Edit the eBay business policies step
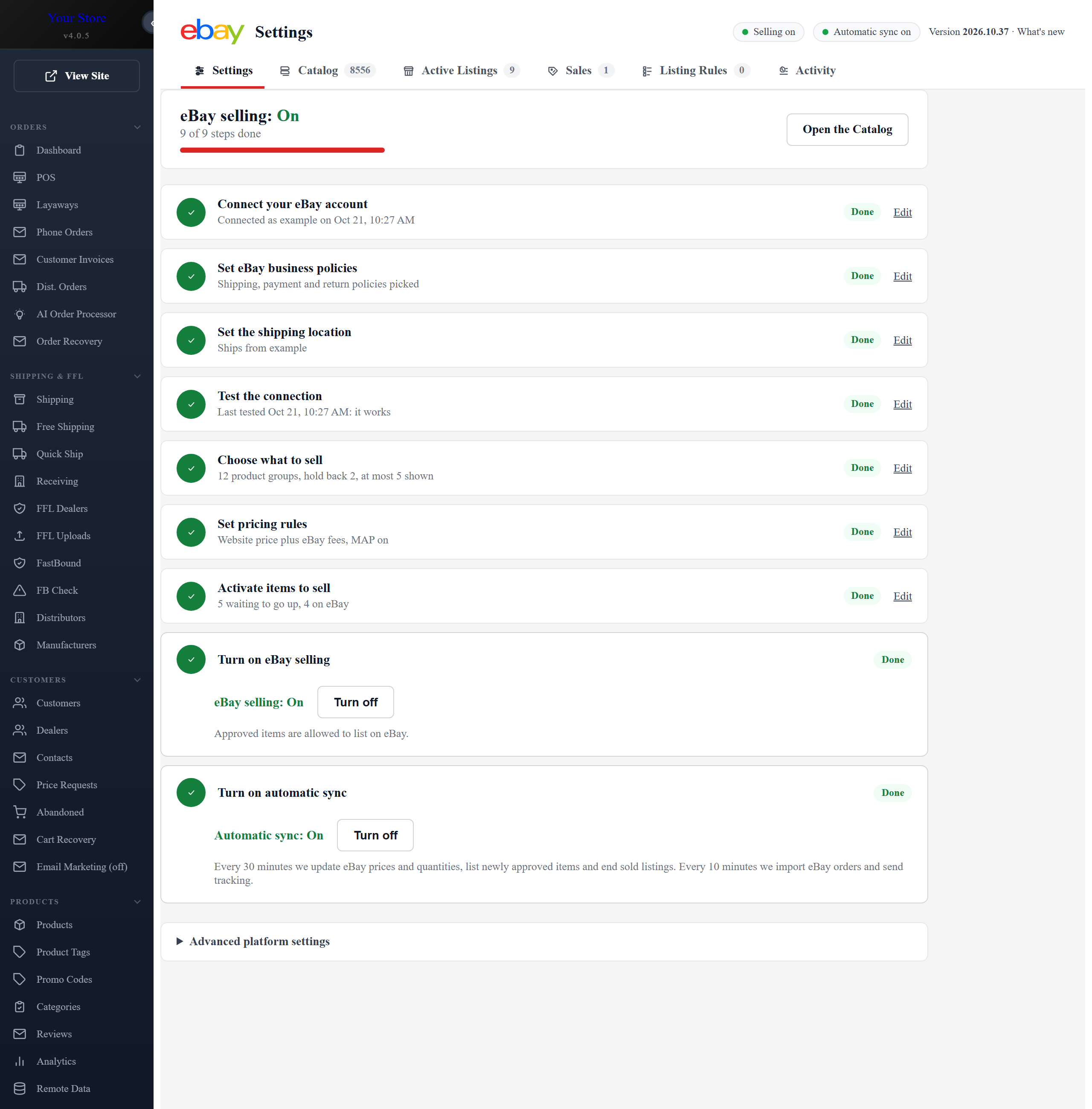Screen dimensions: 1092x1109 [x=903, y=276]
